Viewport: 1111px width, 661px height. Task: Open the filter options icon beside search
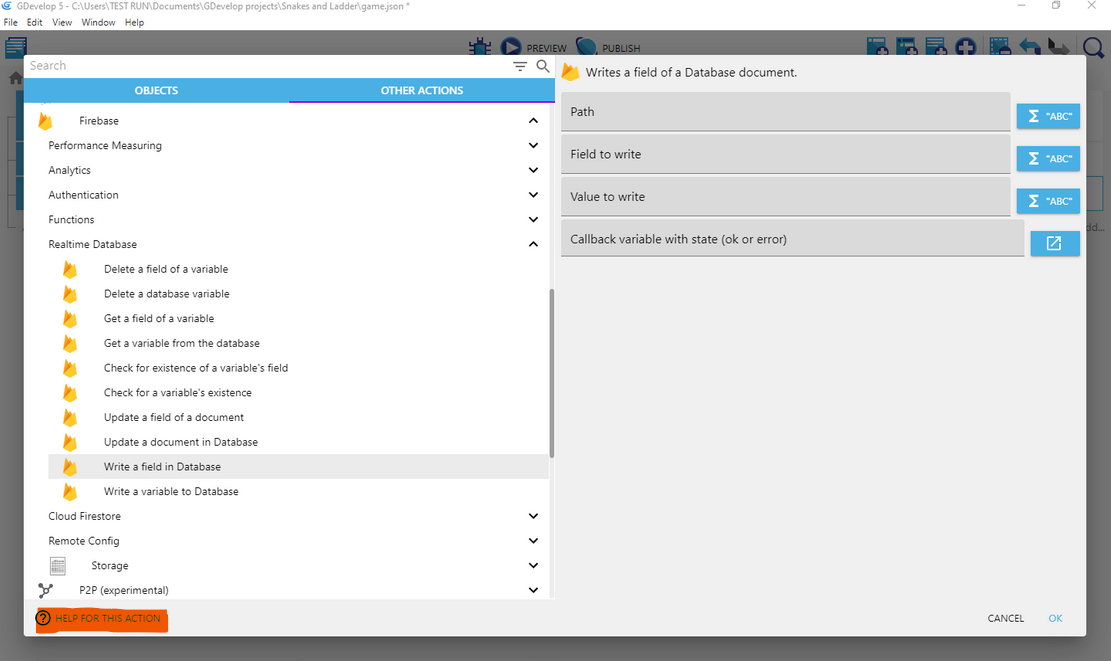point(520,66)
